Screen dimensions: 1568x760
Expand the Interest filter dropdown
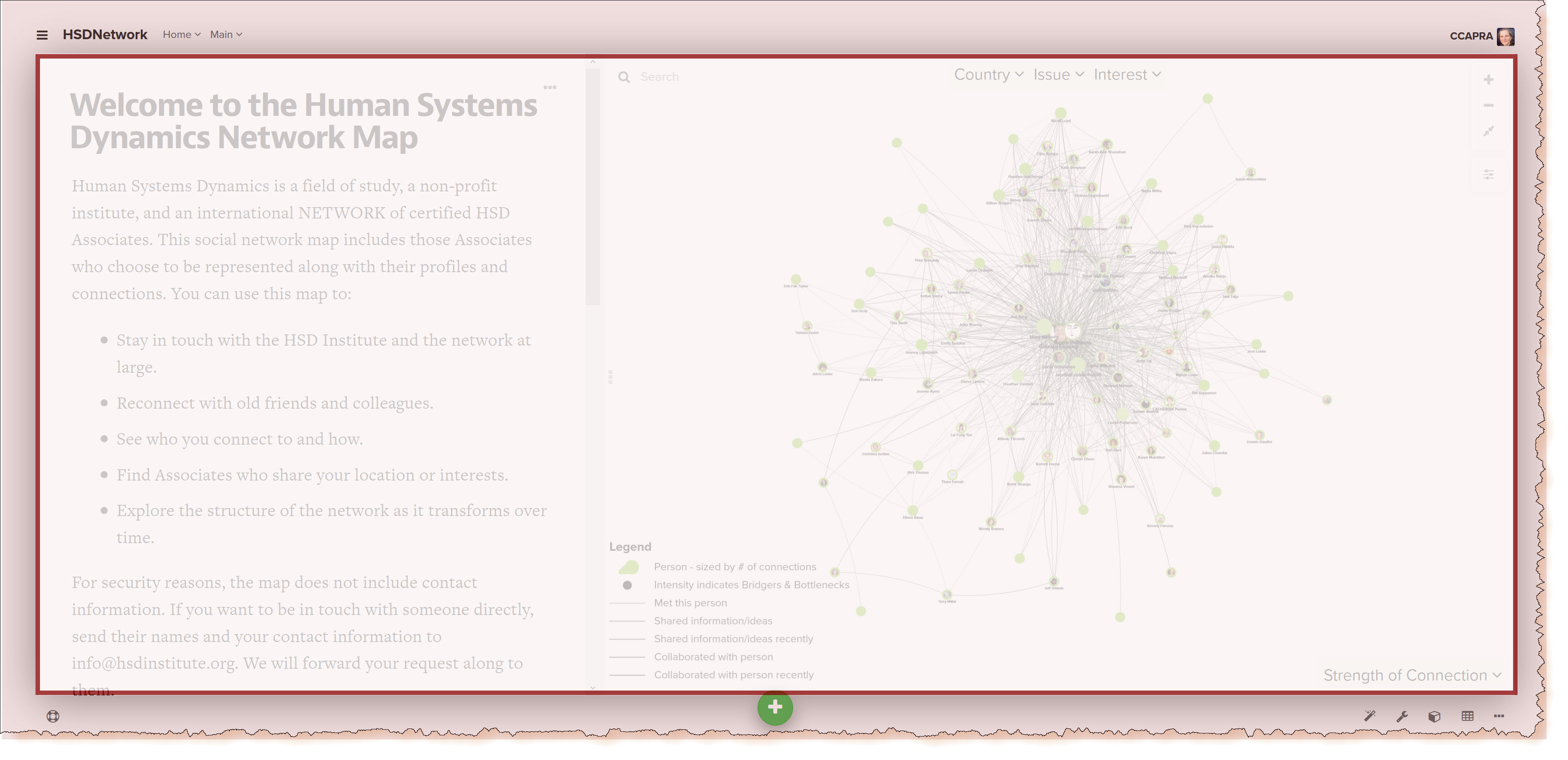(x=1127, y=75)
